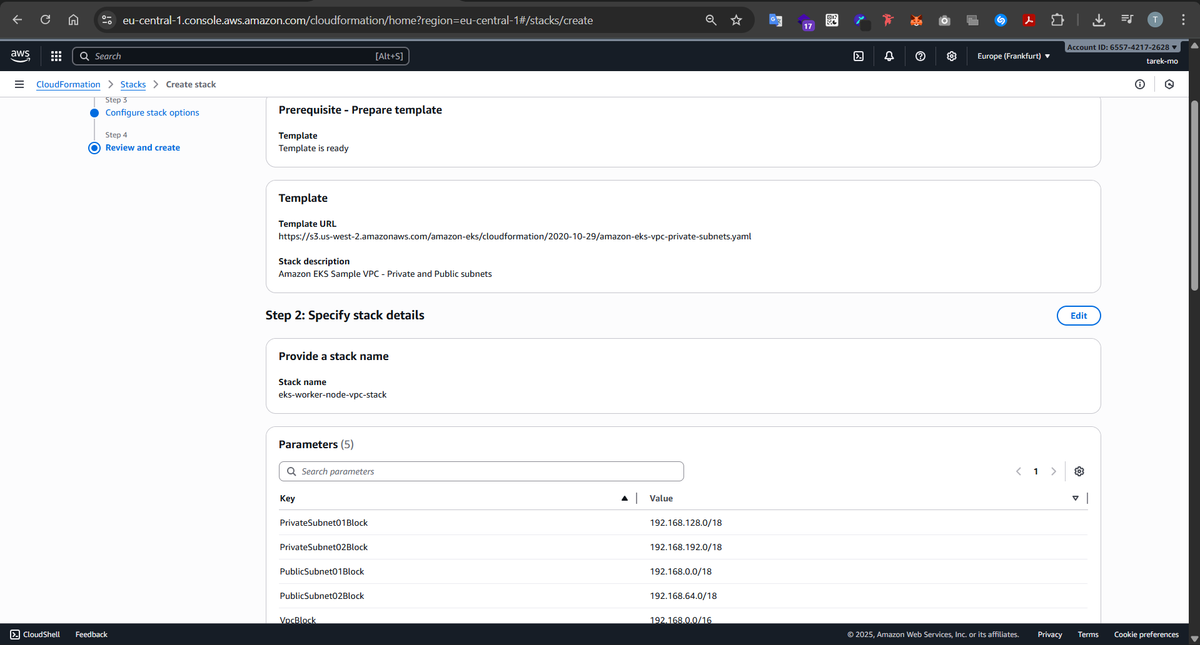Viewport: 1200px width, 645px height.
Task: Open AWS console settings gear
Action: (951, 56)
